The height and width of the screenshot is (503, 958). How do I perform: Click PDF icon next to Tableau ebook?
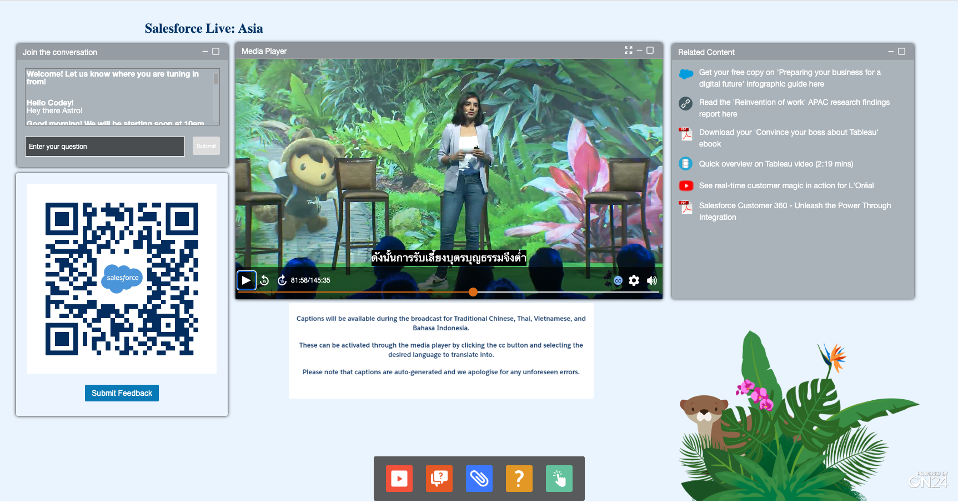tap(686, 134)
